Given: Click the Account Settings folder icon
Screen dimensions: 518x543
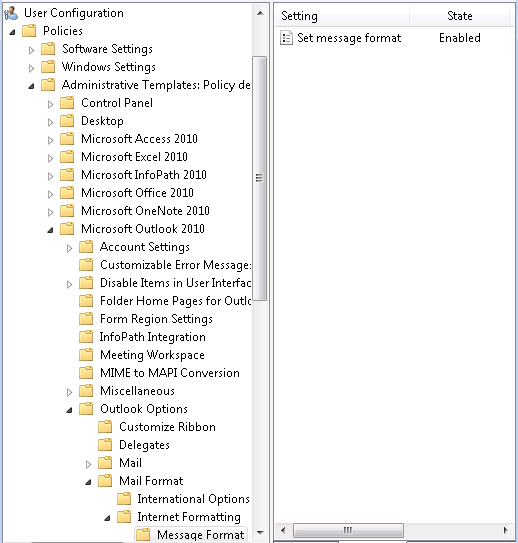Looking at the screenshot, I should pos(86,247).
